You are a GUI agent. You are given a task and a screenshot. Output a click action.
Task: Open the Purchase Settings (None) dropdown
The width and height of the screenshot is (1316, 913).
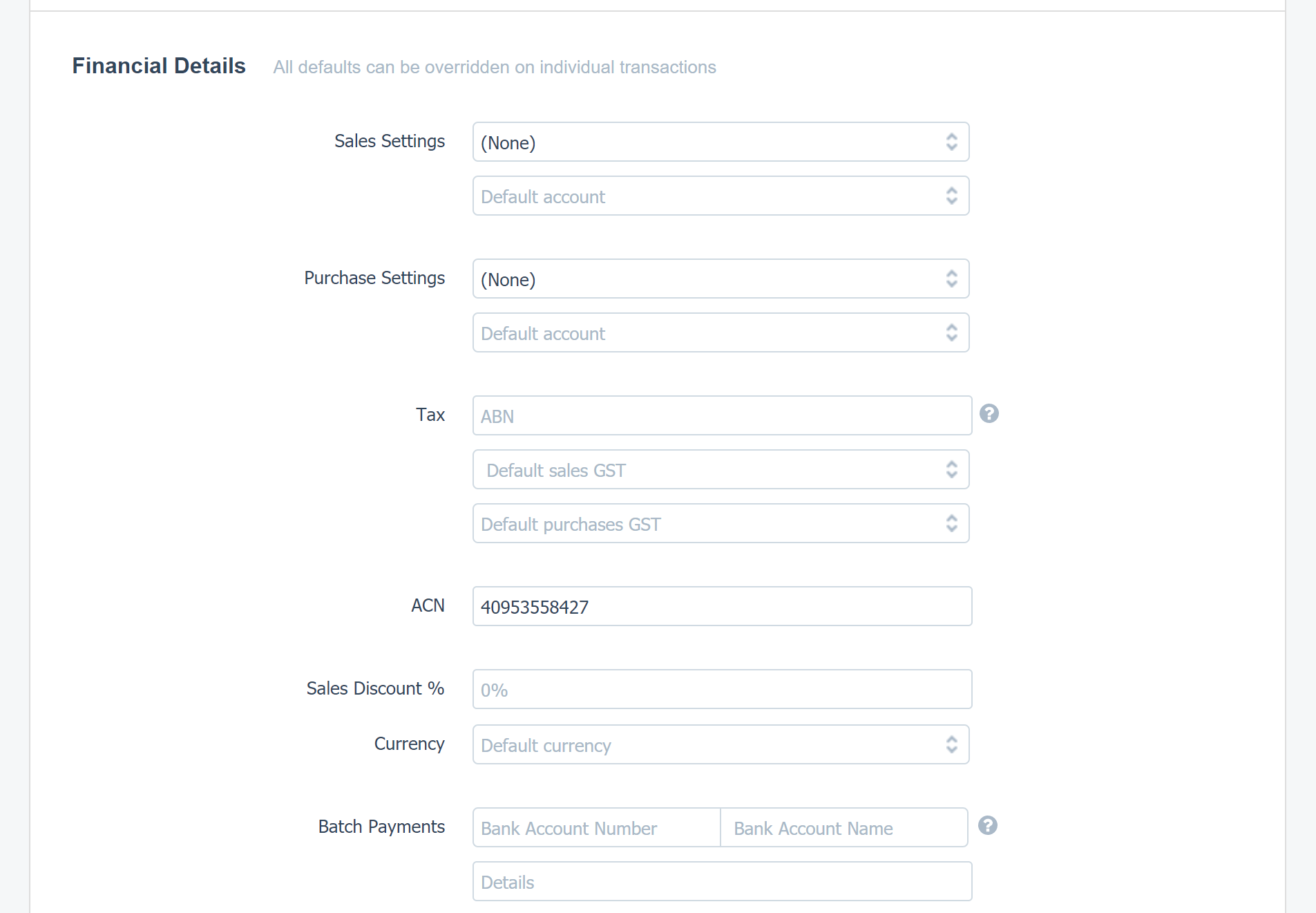[x=721, y=279]
